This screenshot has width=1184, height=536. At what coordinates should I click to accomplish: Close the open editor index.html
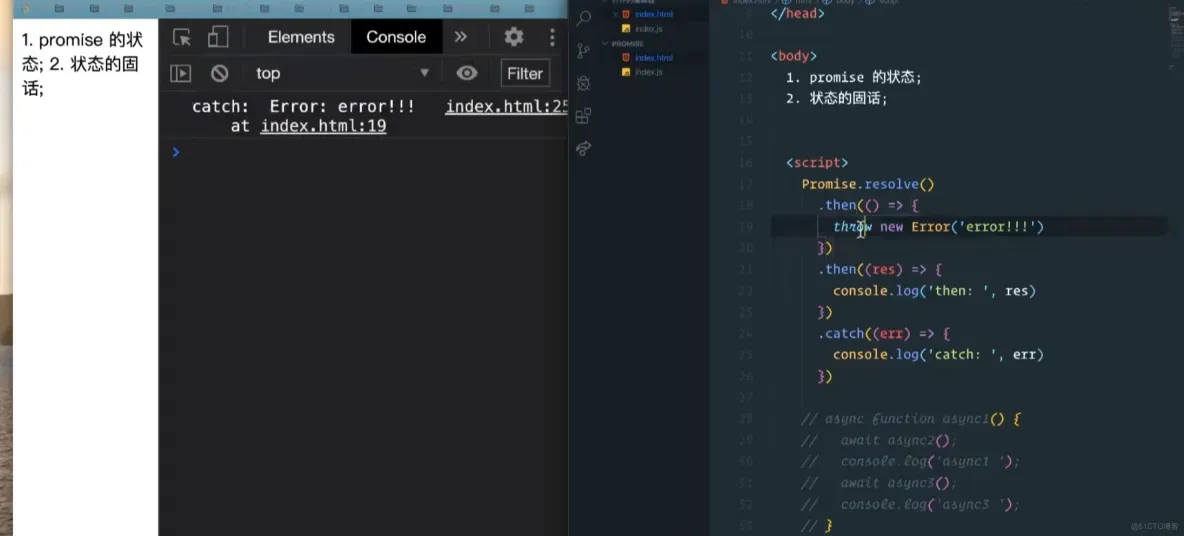click(x=615, y=14)
